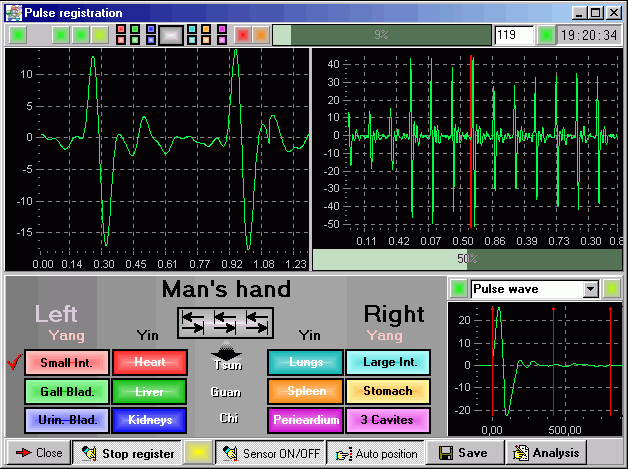The image size is (628, 469).
Task: Select the Pericardium organ button
Action: [x=306, y=420]
